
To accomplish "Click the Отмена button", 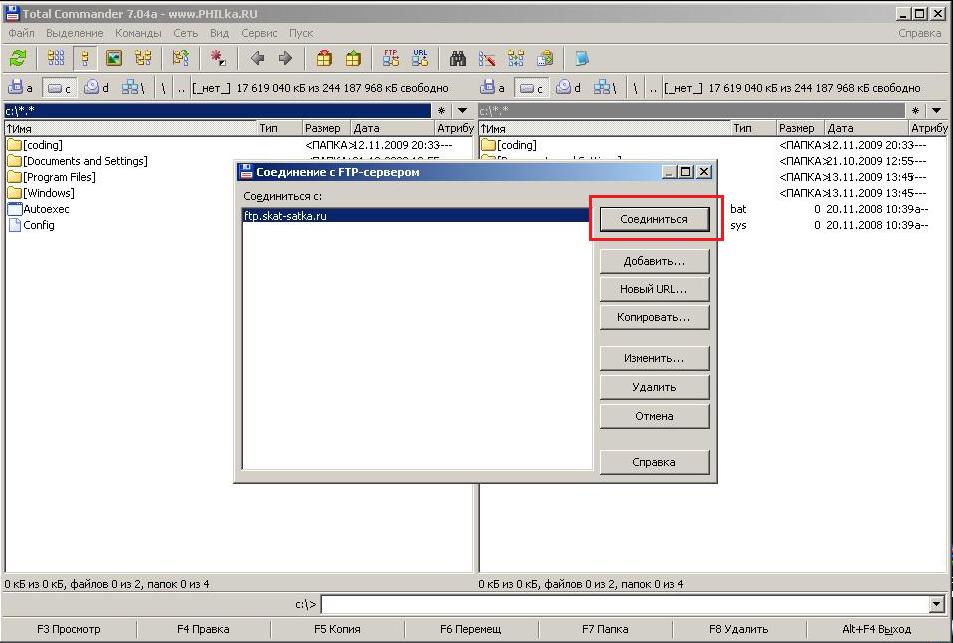I will point(654,416).
